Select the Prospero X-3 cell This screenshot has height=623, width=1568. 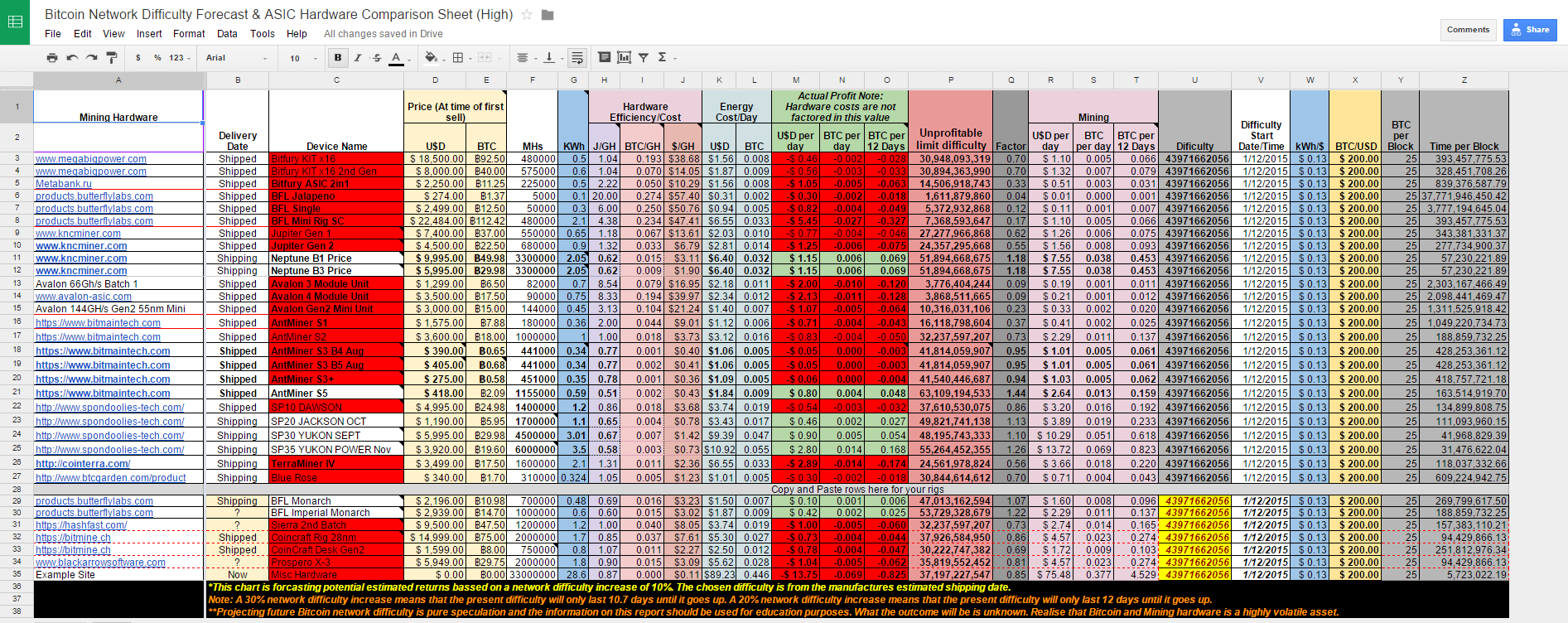coord(336,563)
